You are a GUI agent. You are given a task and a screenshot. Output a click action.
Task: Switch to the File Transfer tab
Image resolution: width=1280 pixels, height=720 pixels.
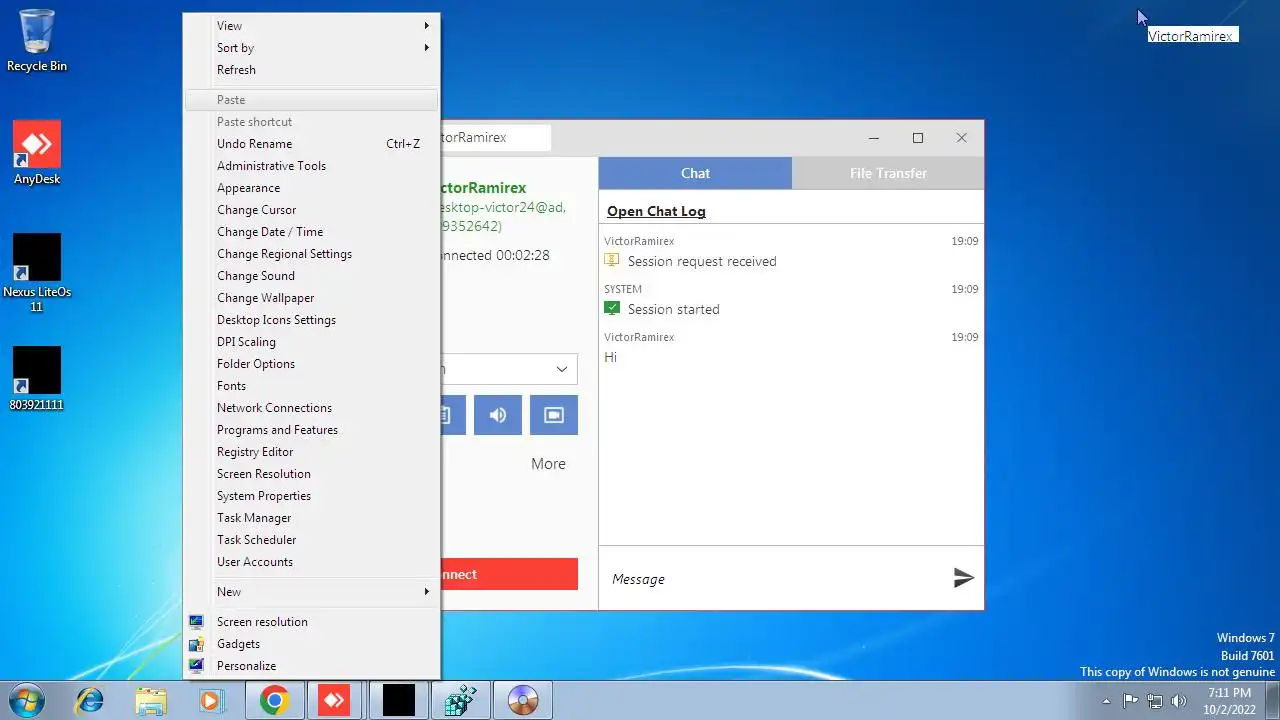click(888, 173)
